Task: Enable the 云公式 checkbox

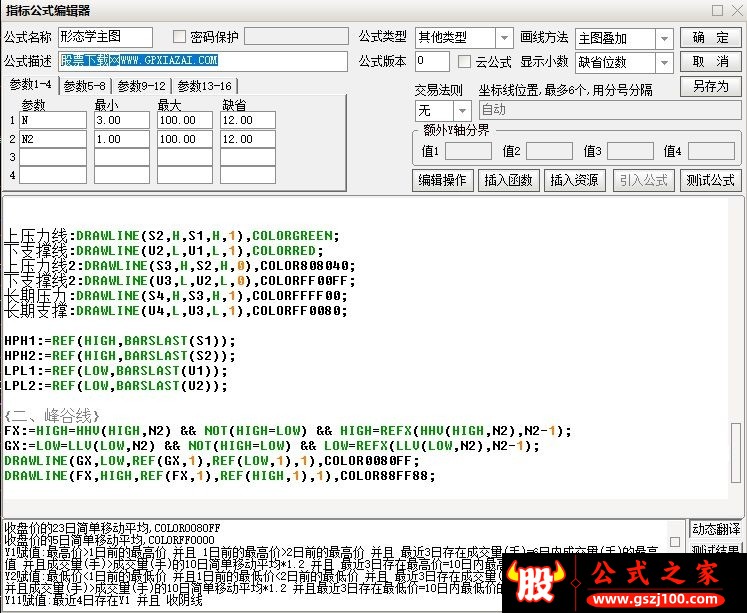Action: [464, 61]
